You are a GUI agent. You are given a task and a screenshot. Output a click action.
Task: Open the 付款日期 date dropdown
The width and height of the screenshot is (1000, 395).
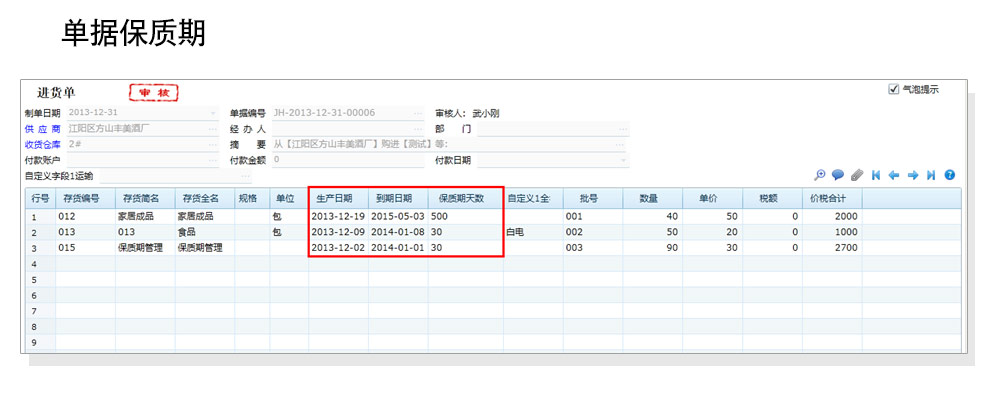(623, 160)
